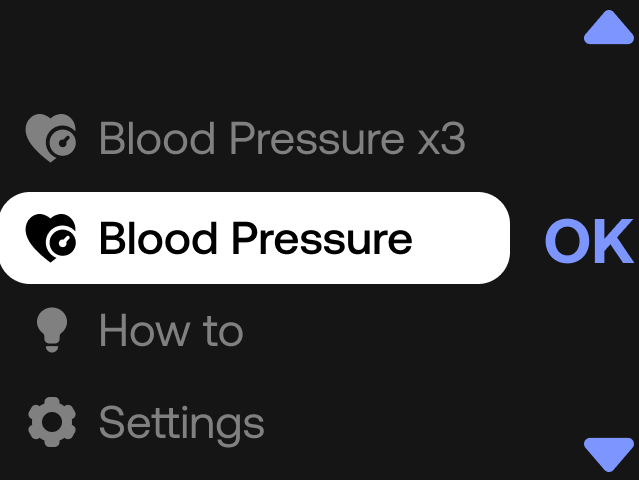View How to instructions via bulb icon

coord(52,330)
